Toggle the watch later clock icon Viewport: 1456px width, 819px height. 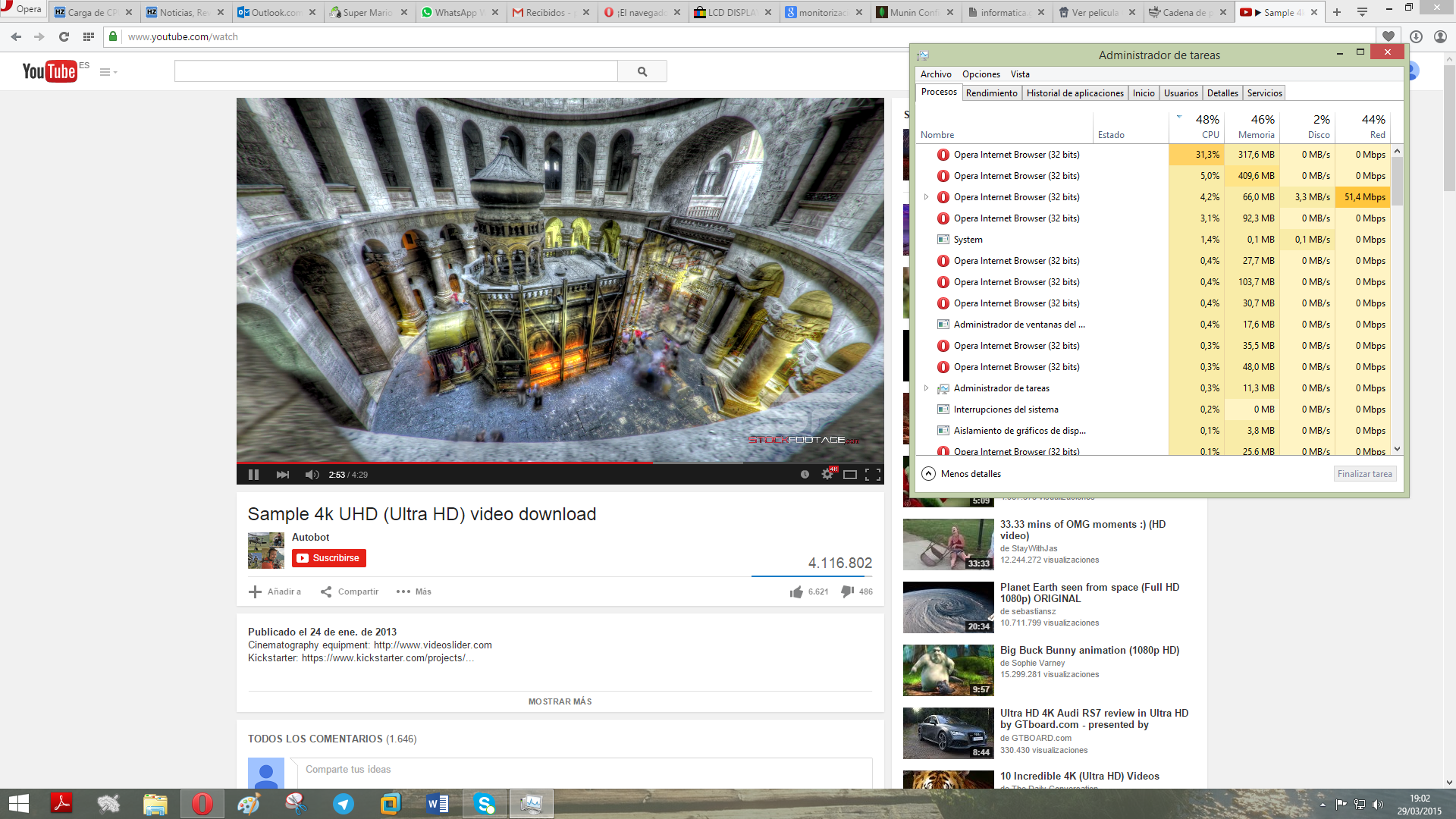(x=805, y=475)
